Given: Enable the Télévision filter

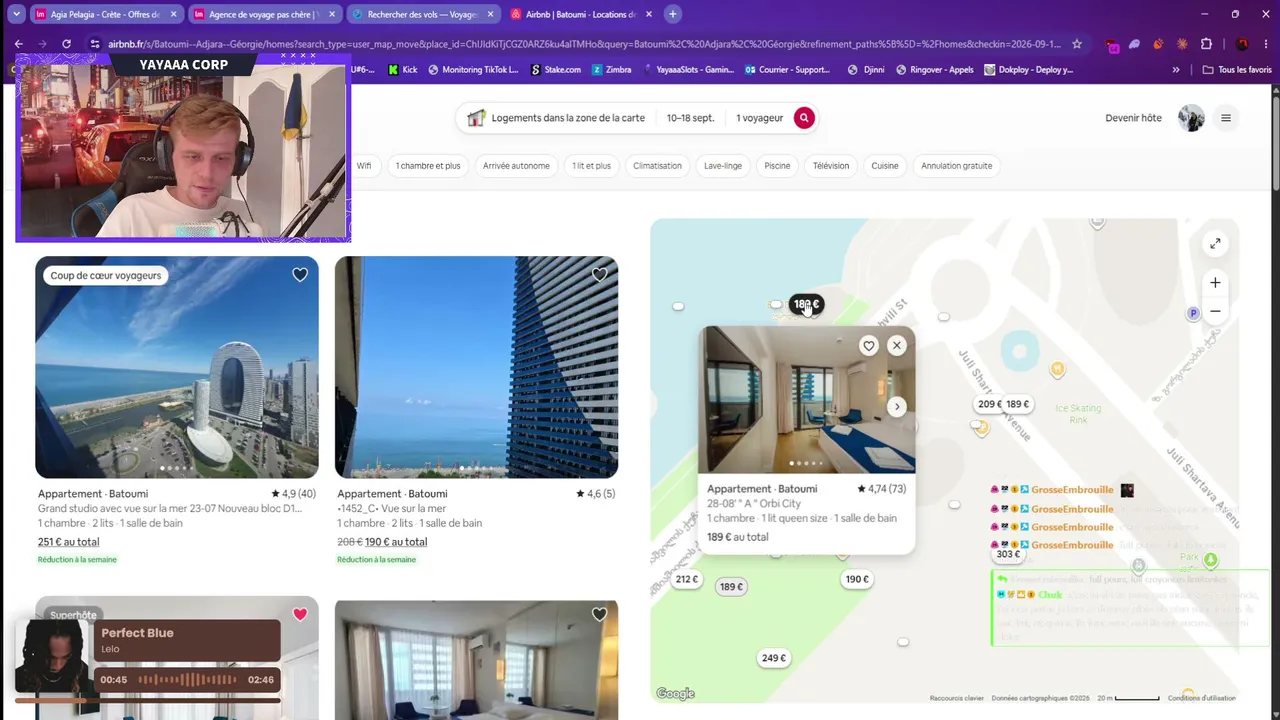Looking at the screenshot, I should click(831, 166).
